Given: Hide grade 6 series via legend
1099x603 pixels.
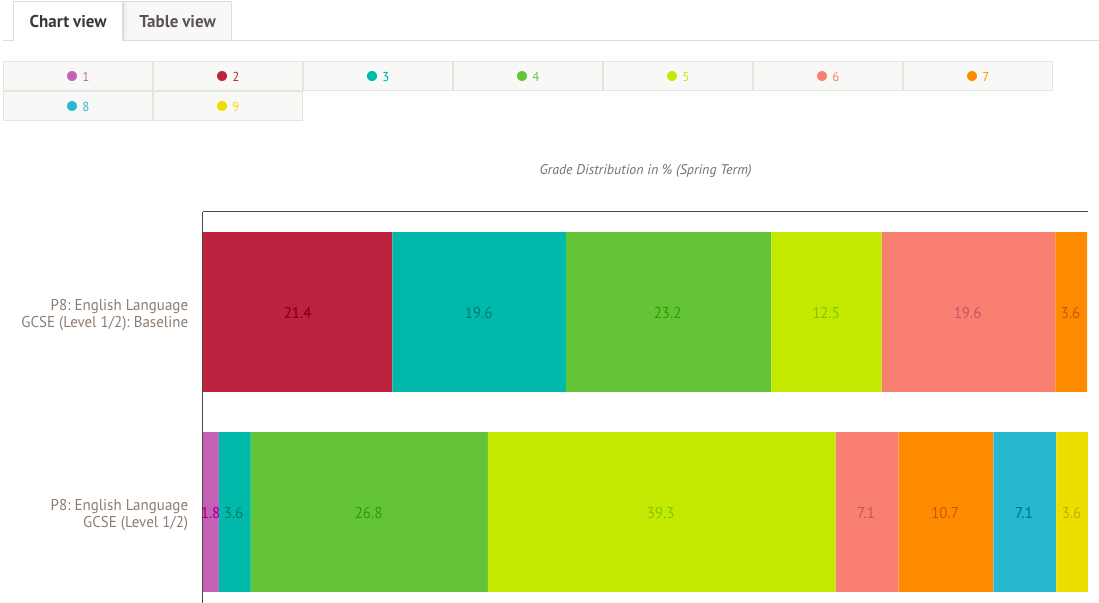Looking at the screenshot, I should tap(828, 76).
